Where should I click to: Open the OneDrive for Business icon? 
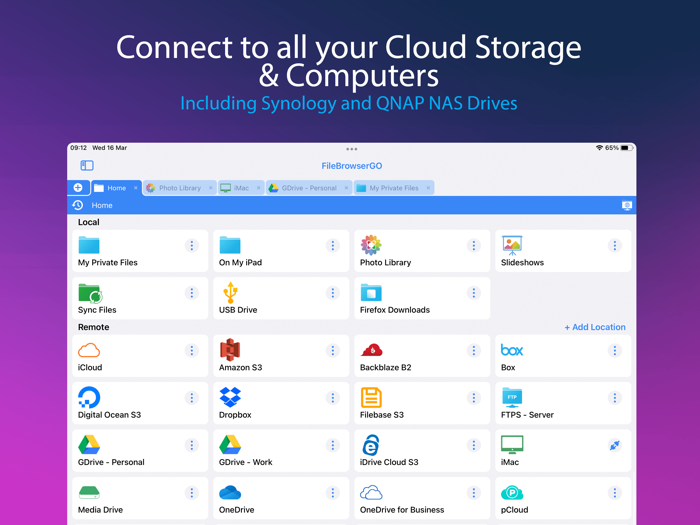click(371, 492)
